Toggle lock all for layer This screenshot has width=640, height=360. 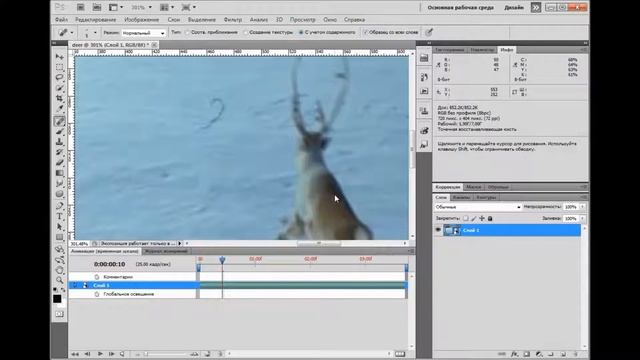[490, 218]
